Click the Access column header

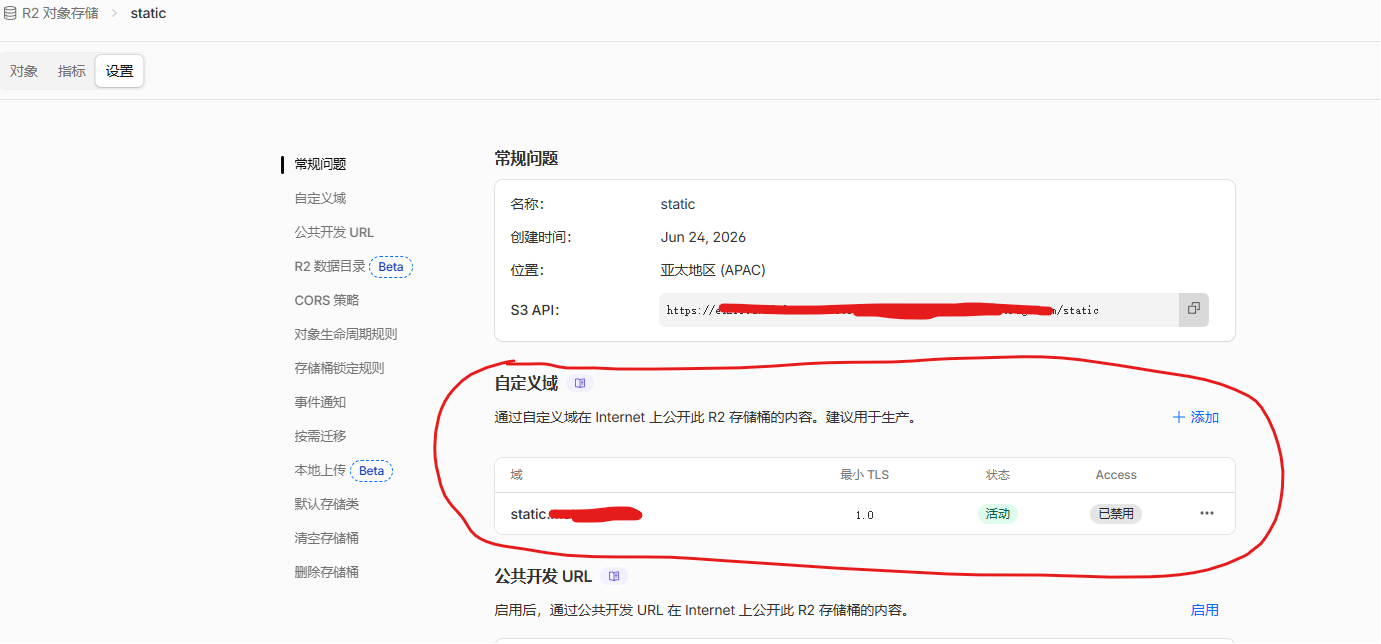(1116, 475)
